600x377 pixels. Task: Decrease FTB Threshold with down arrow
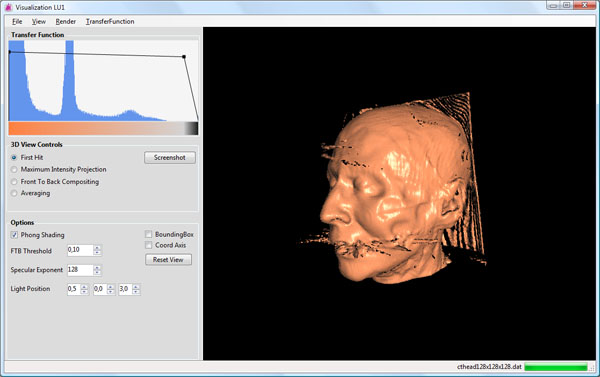point(97,253)
